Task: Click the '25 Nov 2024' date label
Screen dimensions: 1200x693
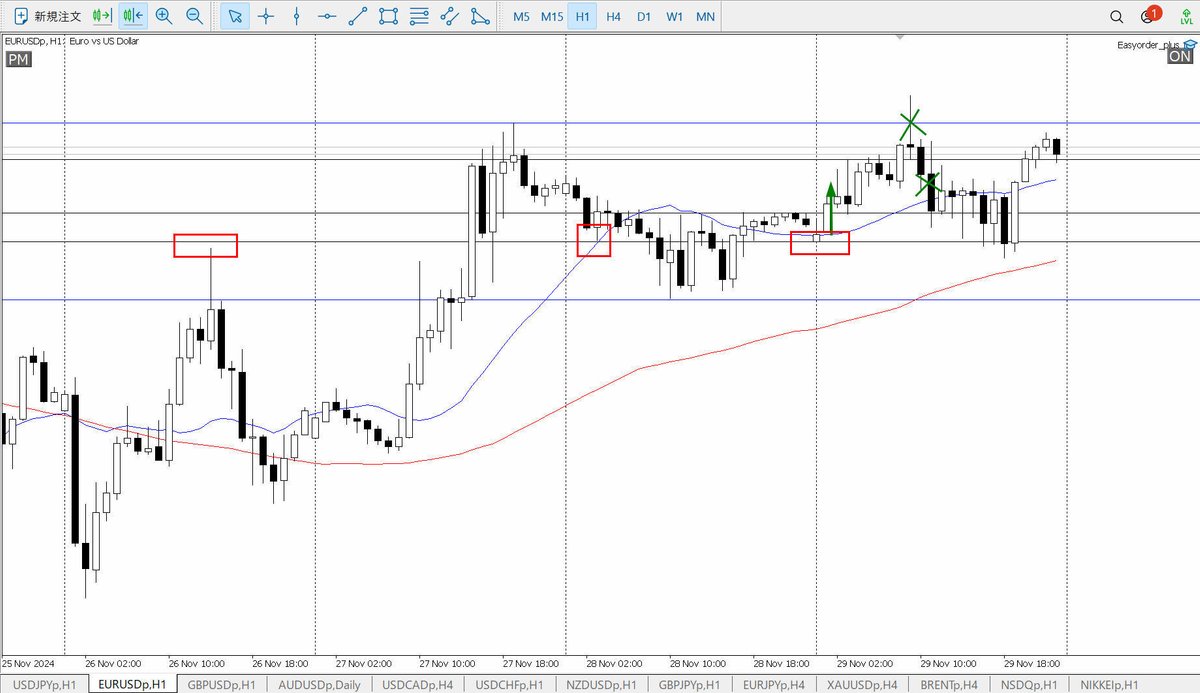Action: click(x=29, y=663)
